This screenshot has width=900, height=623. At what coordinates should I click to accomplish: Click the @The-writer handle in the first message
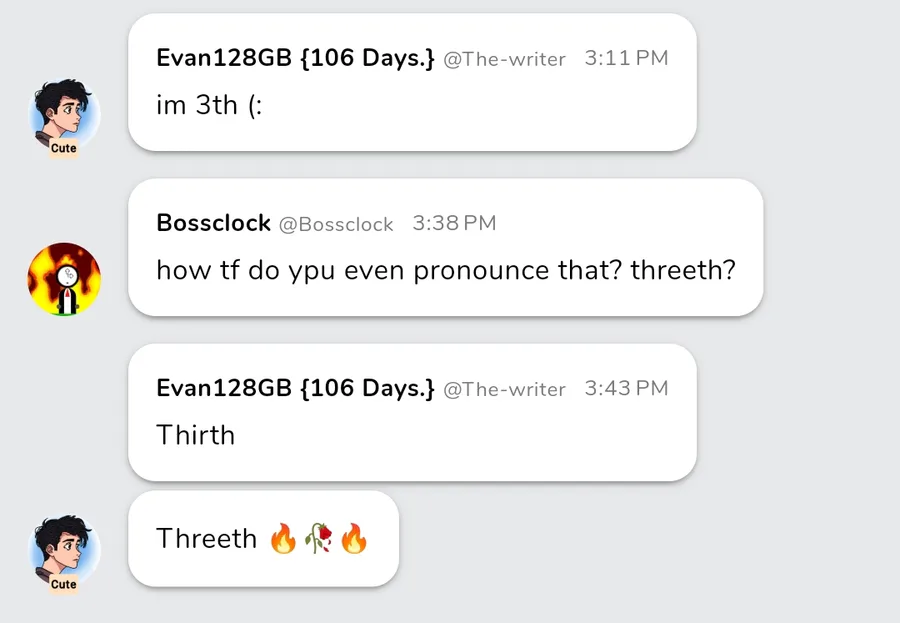pyautogui.click(x=504, y=59)
